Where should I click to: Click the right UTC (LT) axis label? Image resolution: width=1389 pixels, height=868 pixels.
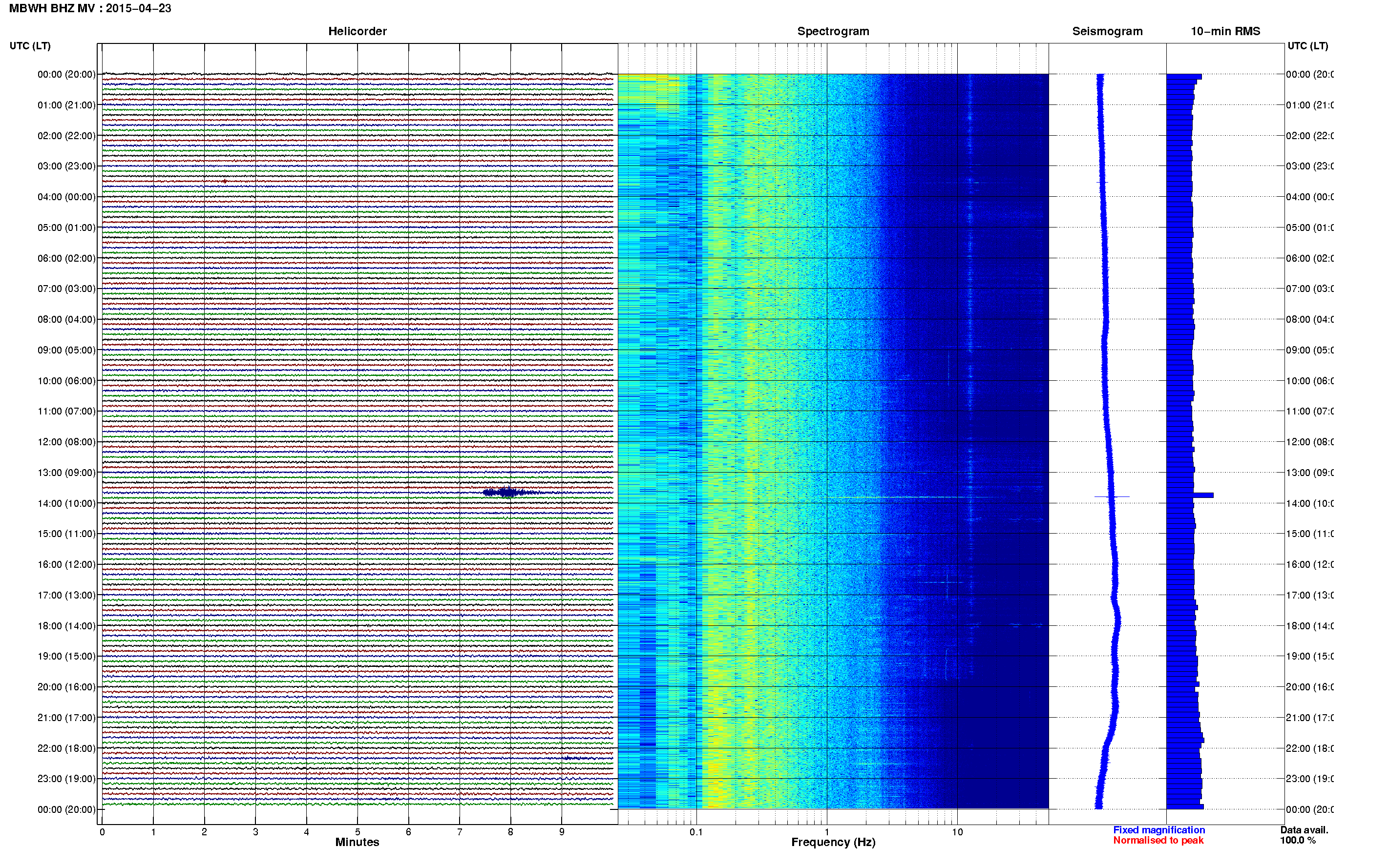pos(1307,46)
